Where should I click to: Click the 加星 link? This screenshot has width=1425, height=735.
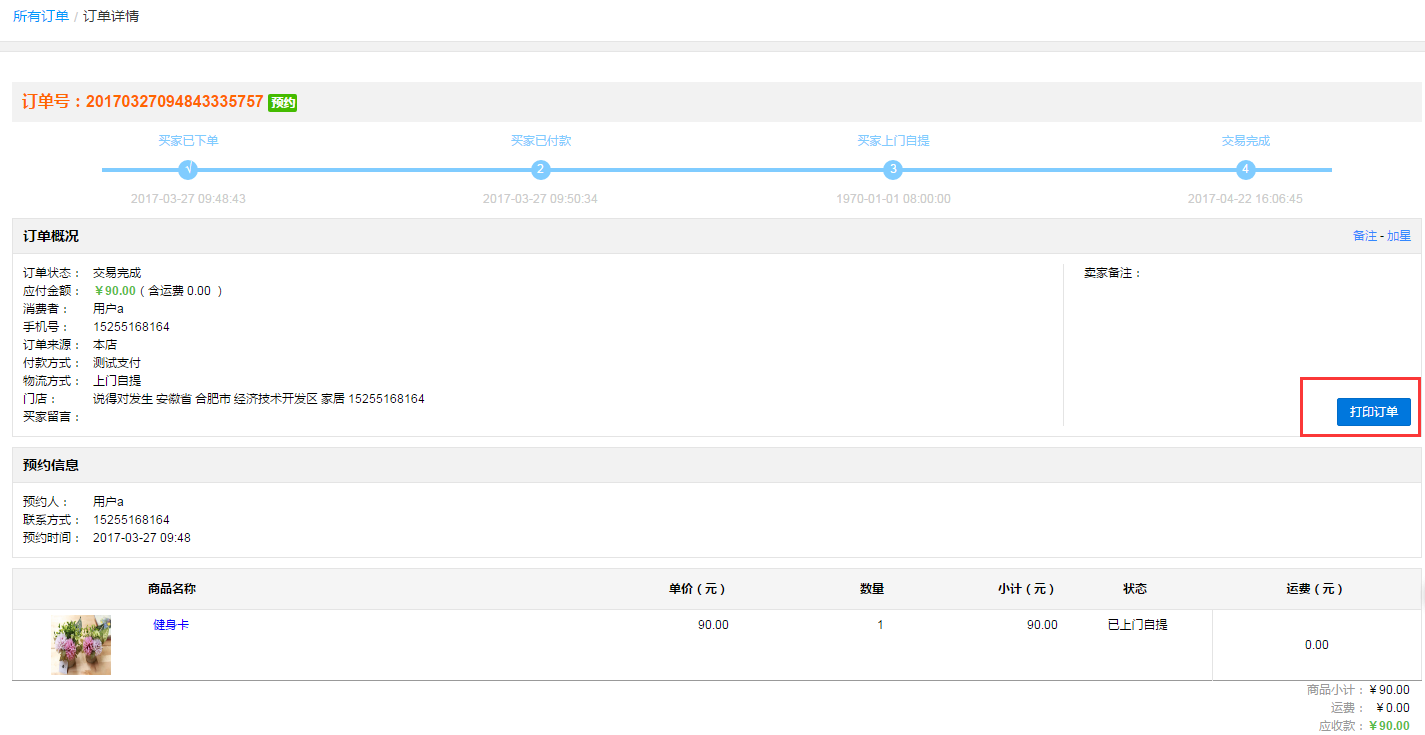pos(1398,236)
